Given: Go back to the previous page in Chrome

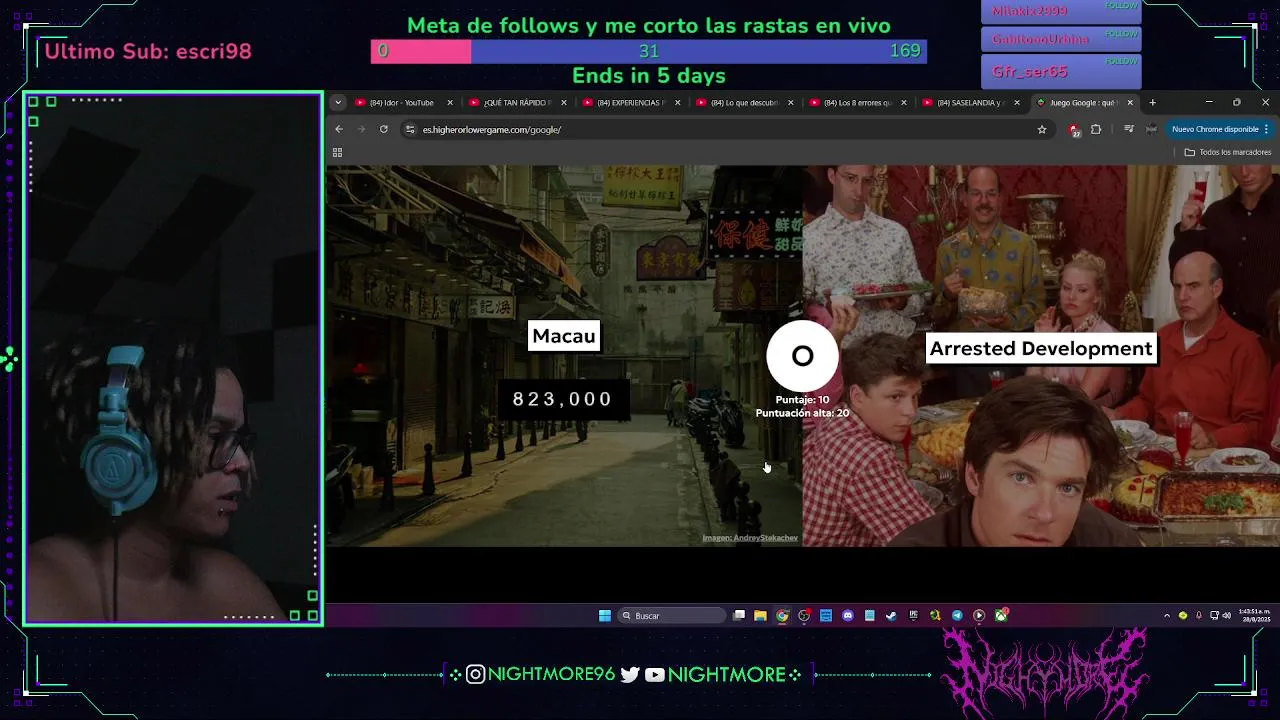Looking at the screenshot, I should tap(339, 129).
